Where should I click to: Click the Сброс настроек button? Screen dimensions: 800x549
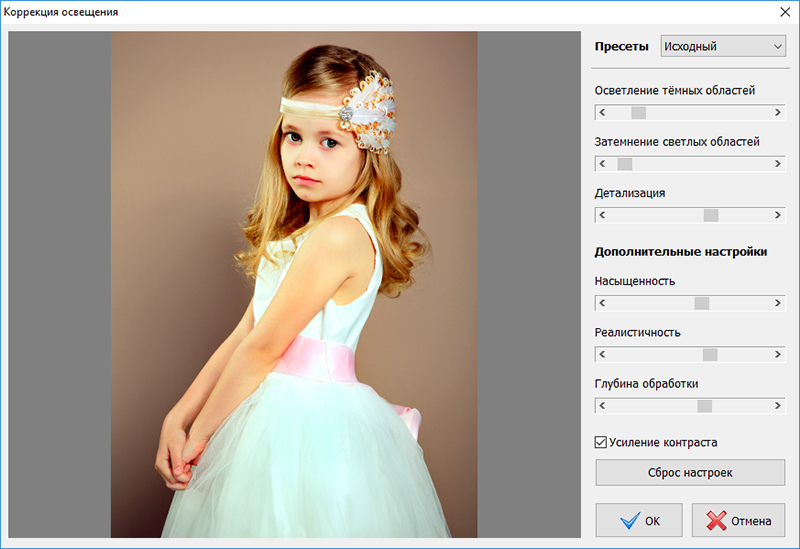[x=690, y=472]
